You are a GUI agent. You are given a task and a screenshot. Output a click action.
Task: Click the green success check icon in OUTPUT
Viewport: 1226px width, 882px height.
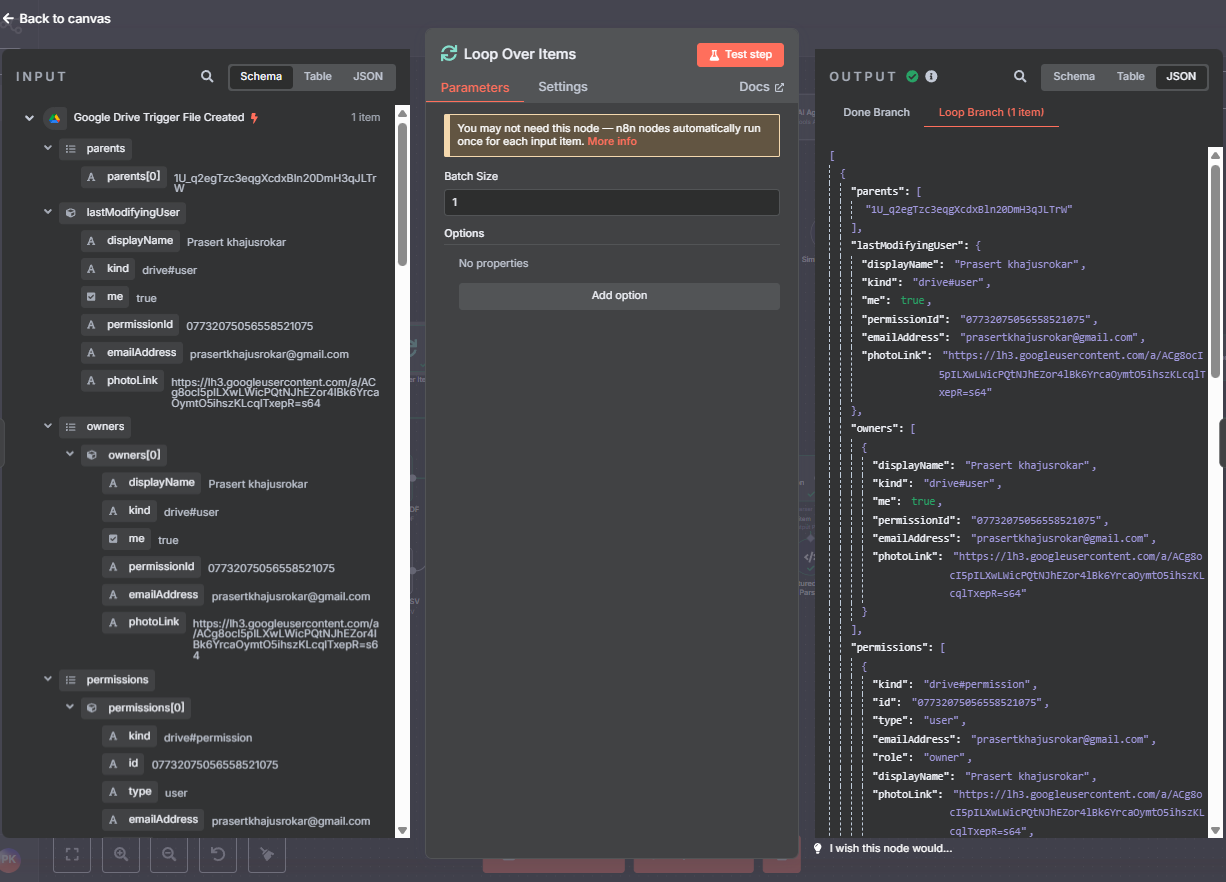(x=912, y=76)
